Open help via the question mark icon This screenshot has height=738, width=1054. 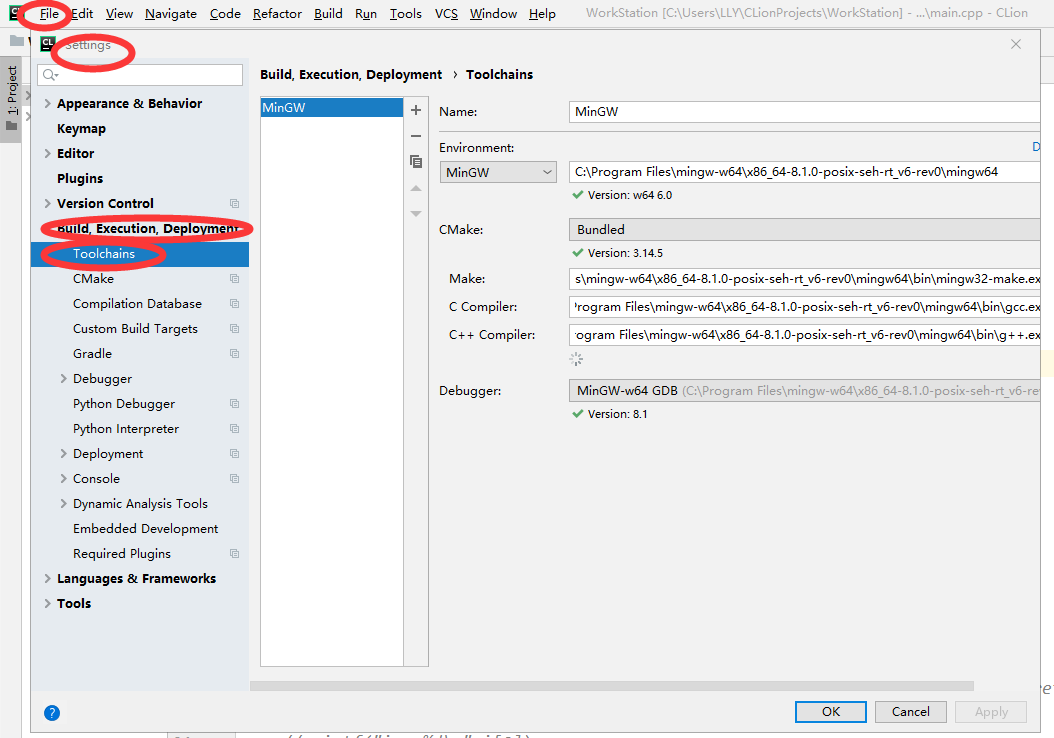tap(51, 712)
